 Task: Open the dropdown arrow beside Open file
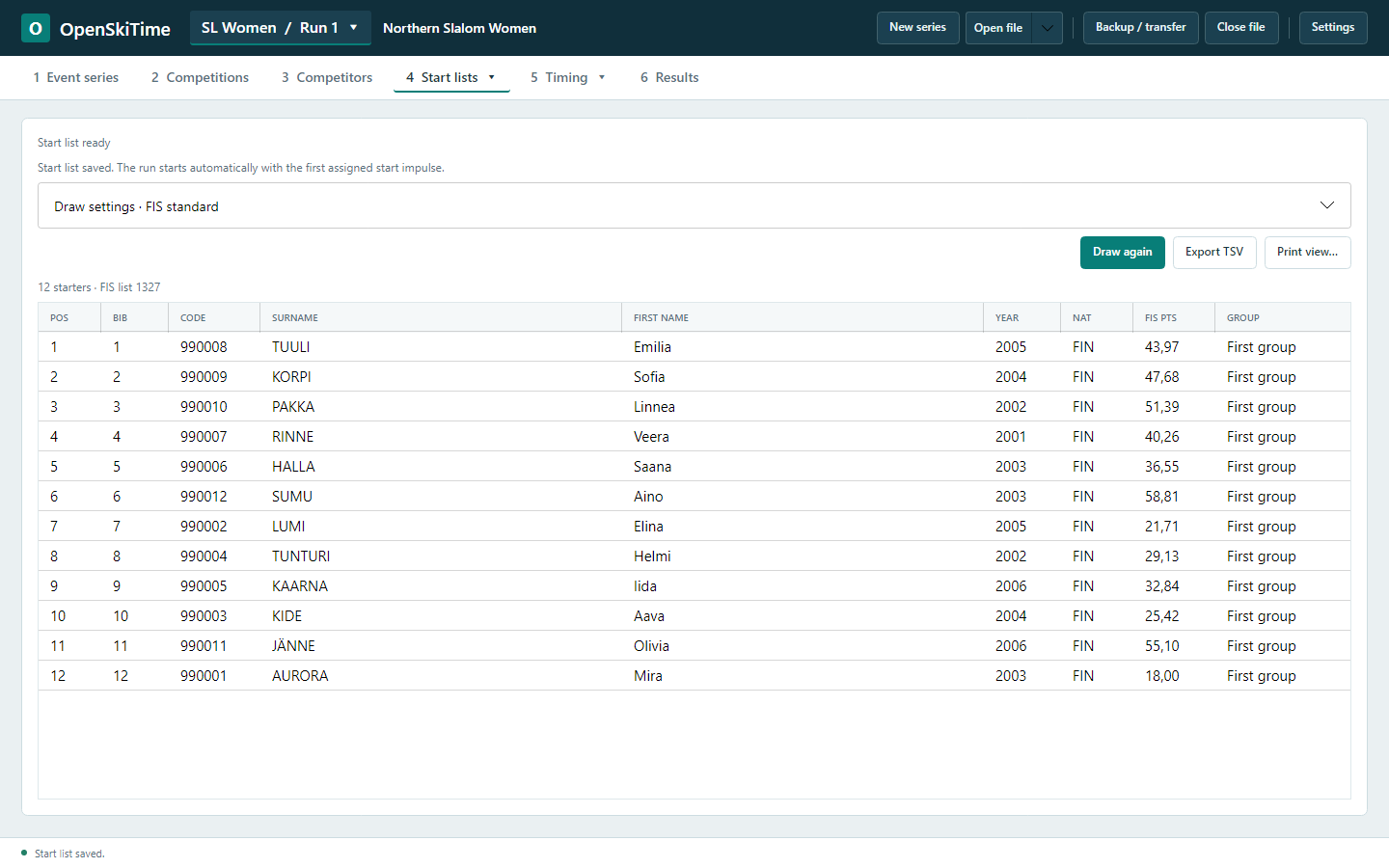[x=1048, y=28]
